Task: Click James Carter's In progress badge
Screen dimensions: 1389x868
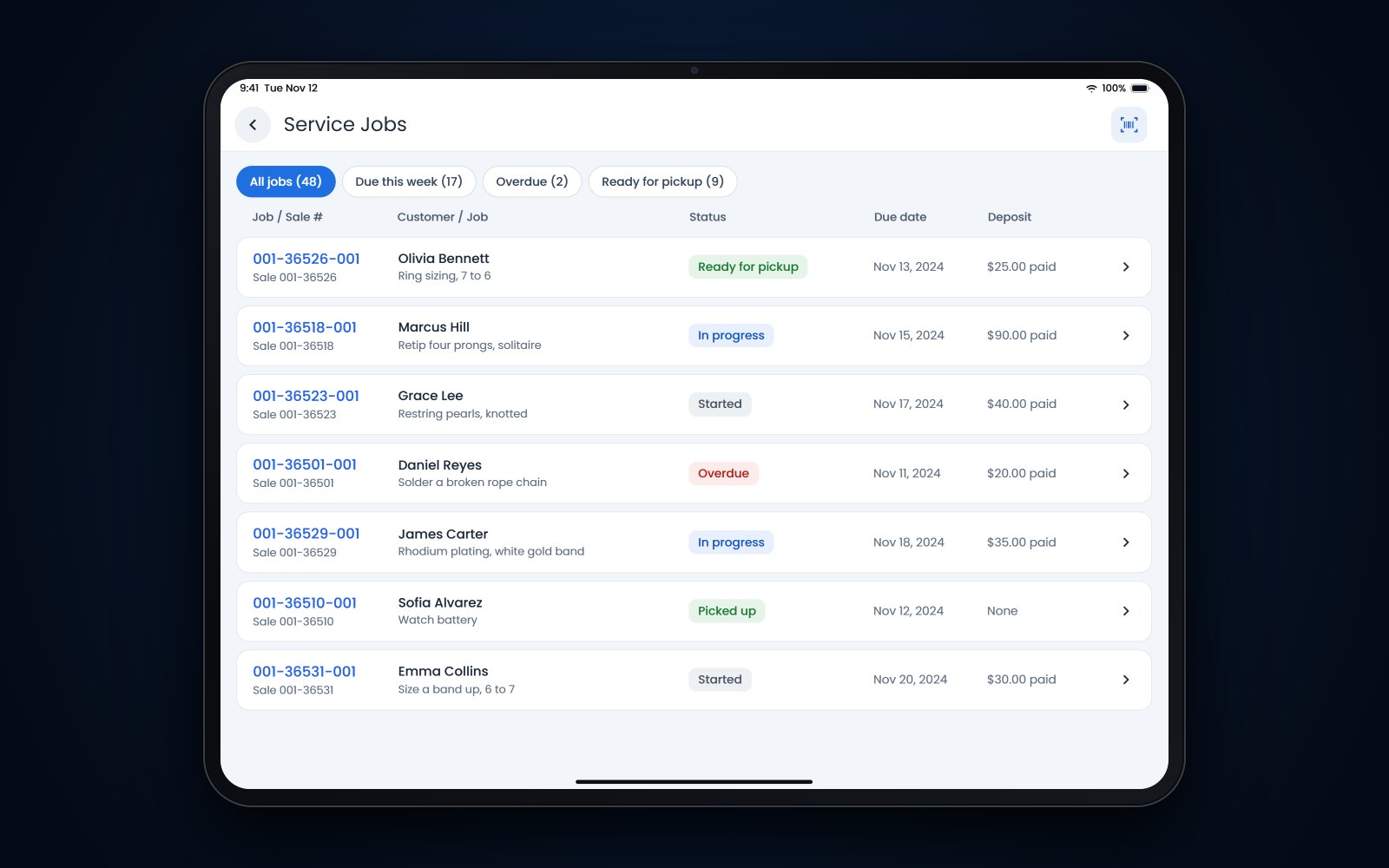Action: point(731,542)
